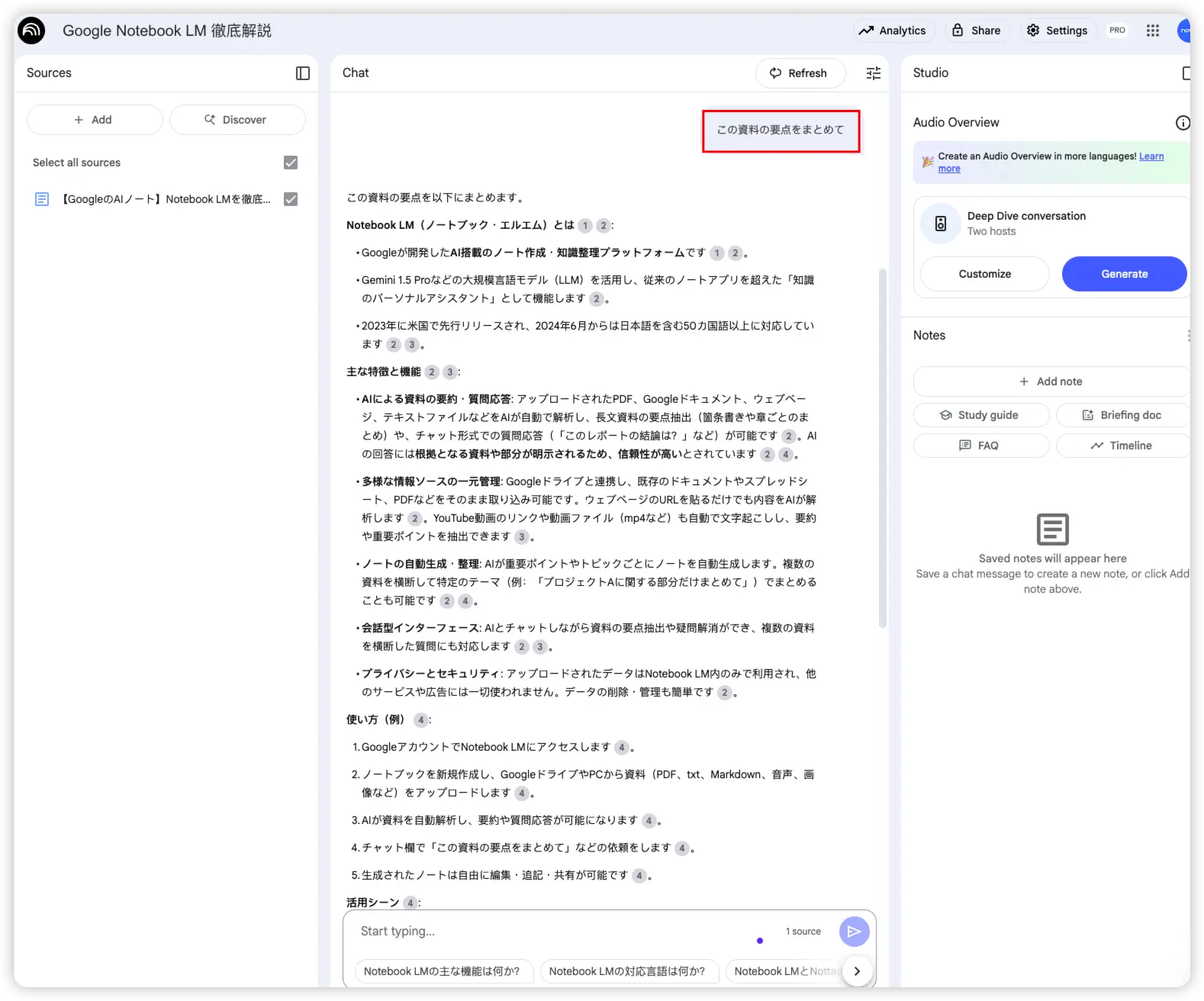Customize the Deep Dive conversation
This screenshot has height=1001, width=1204.
click(985, 274)
